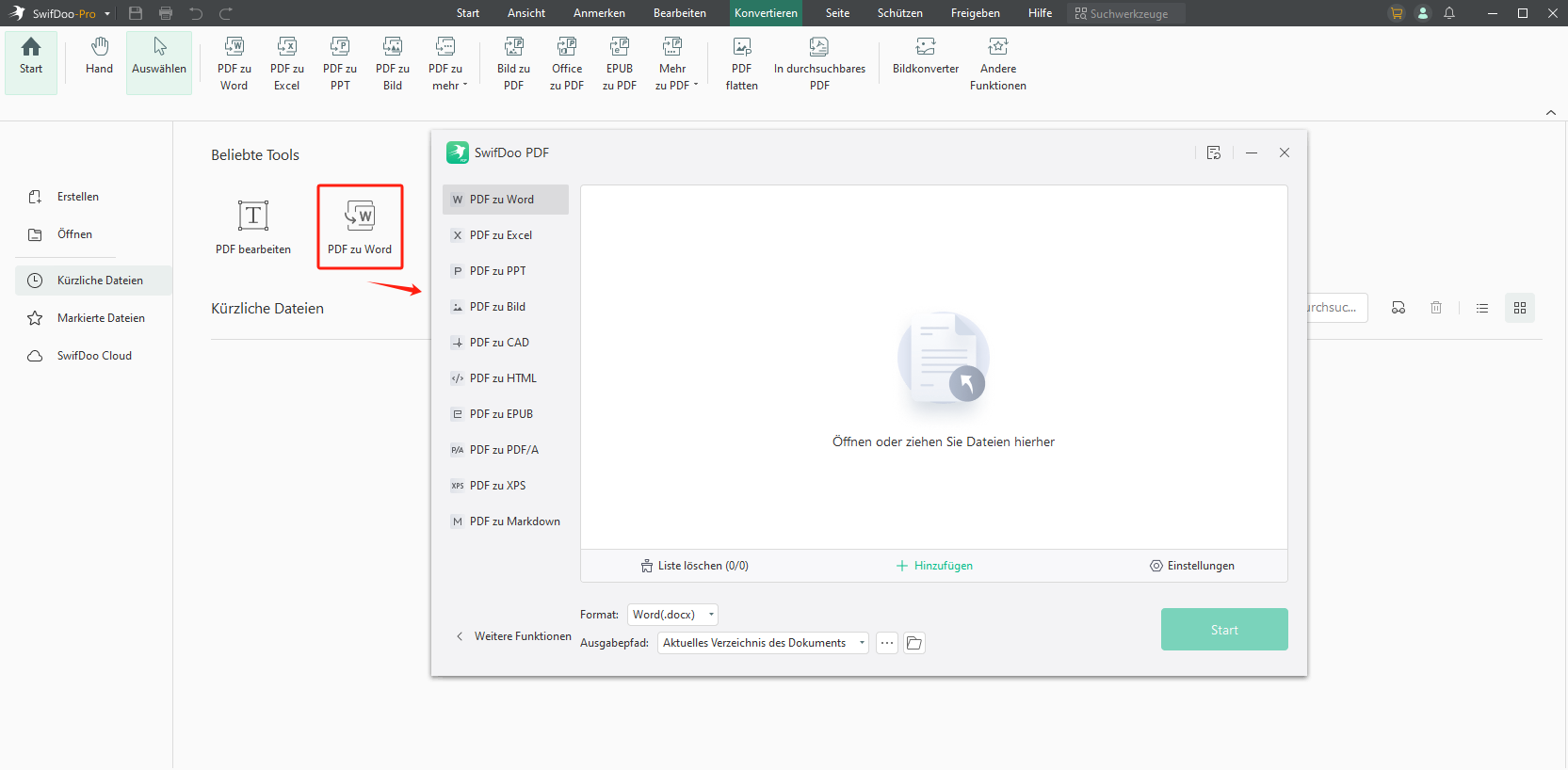
Task: Open the Bildkonverter tool
Action: (x=926, y=56)
